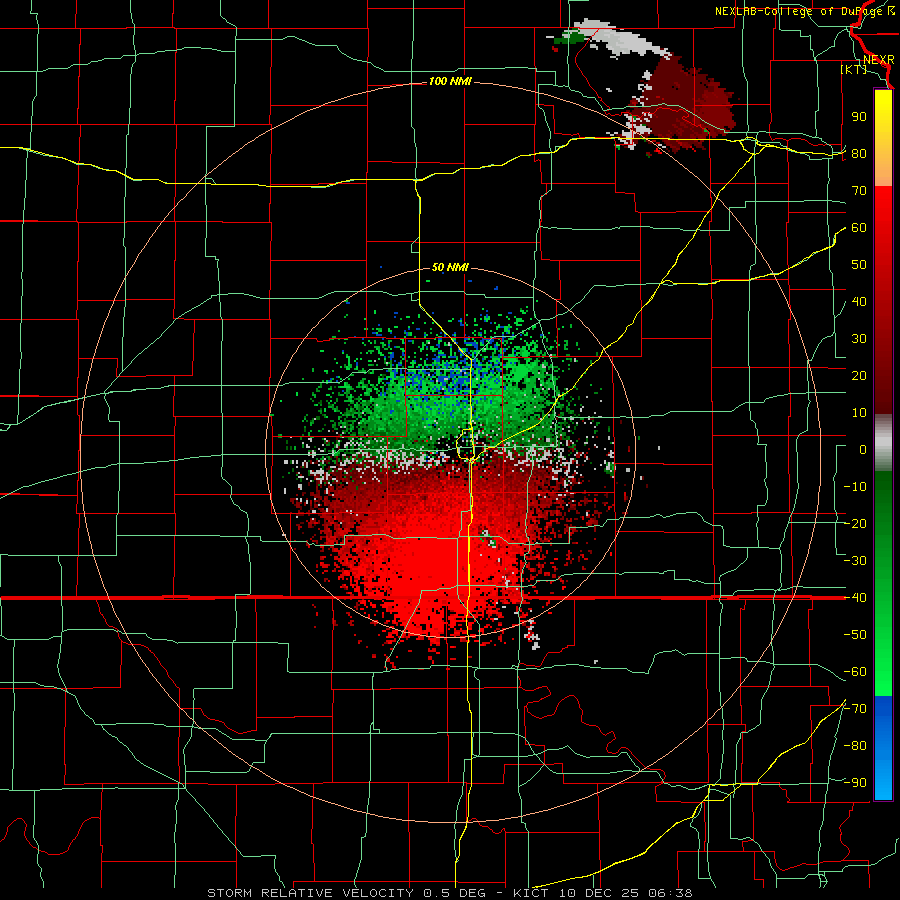Screen dimensions: 900x900
Task: Click the 80 value on the color scale
Action: 859,153
